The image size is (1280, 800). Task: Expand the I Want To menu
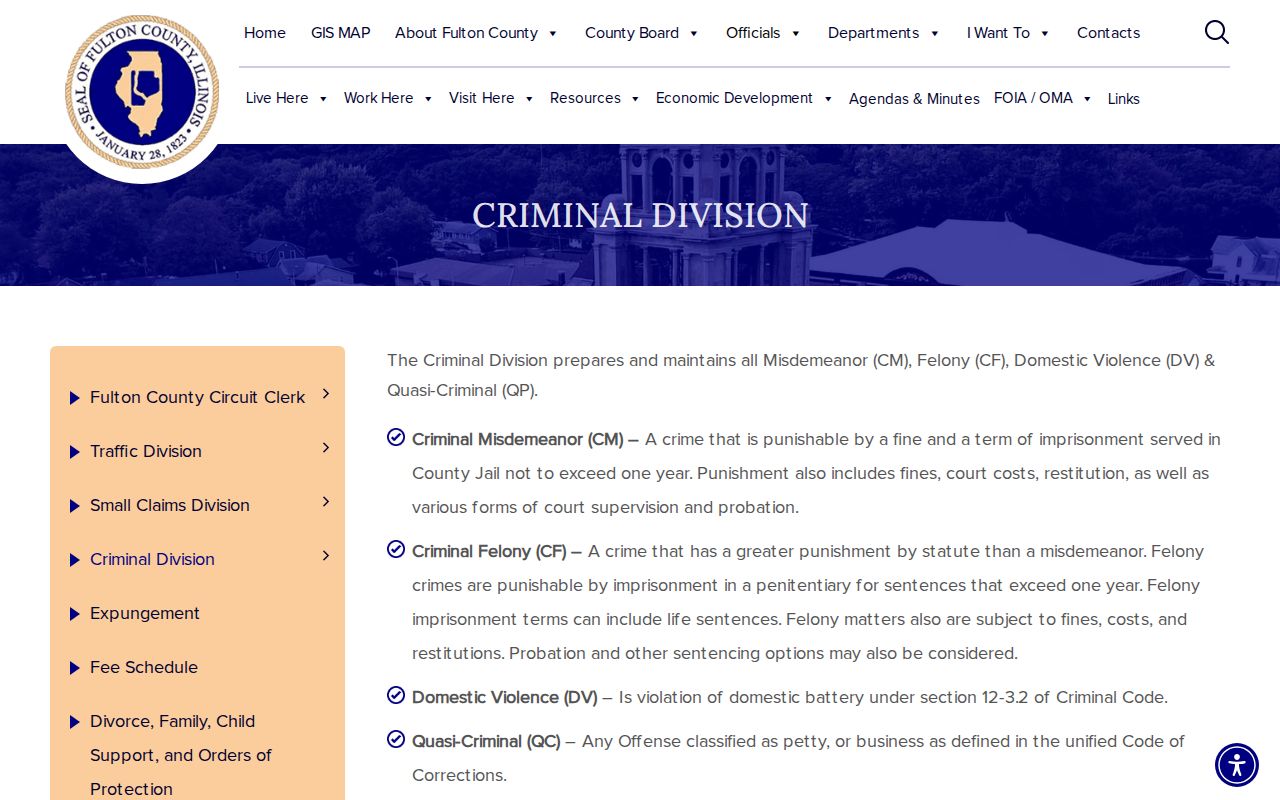[x=1008, y=33]
